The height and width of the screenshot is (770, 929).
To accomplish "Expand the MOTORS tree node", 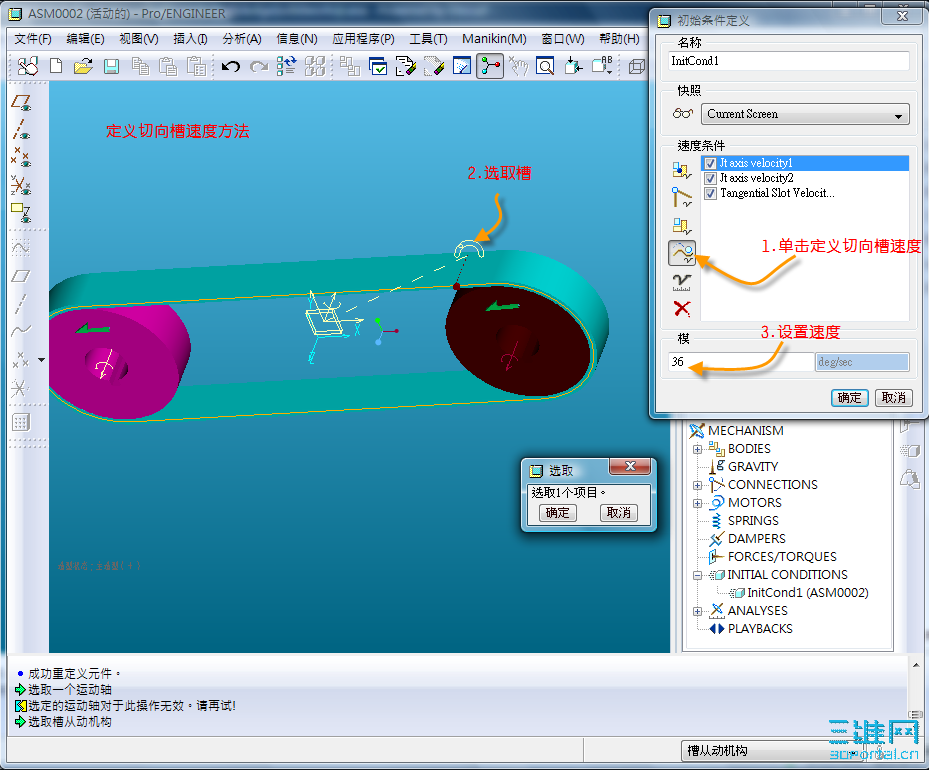I will (697, 503).
